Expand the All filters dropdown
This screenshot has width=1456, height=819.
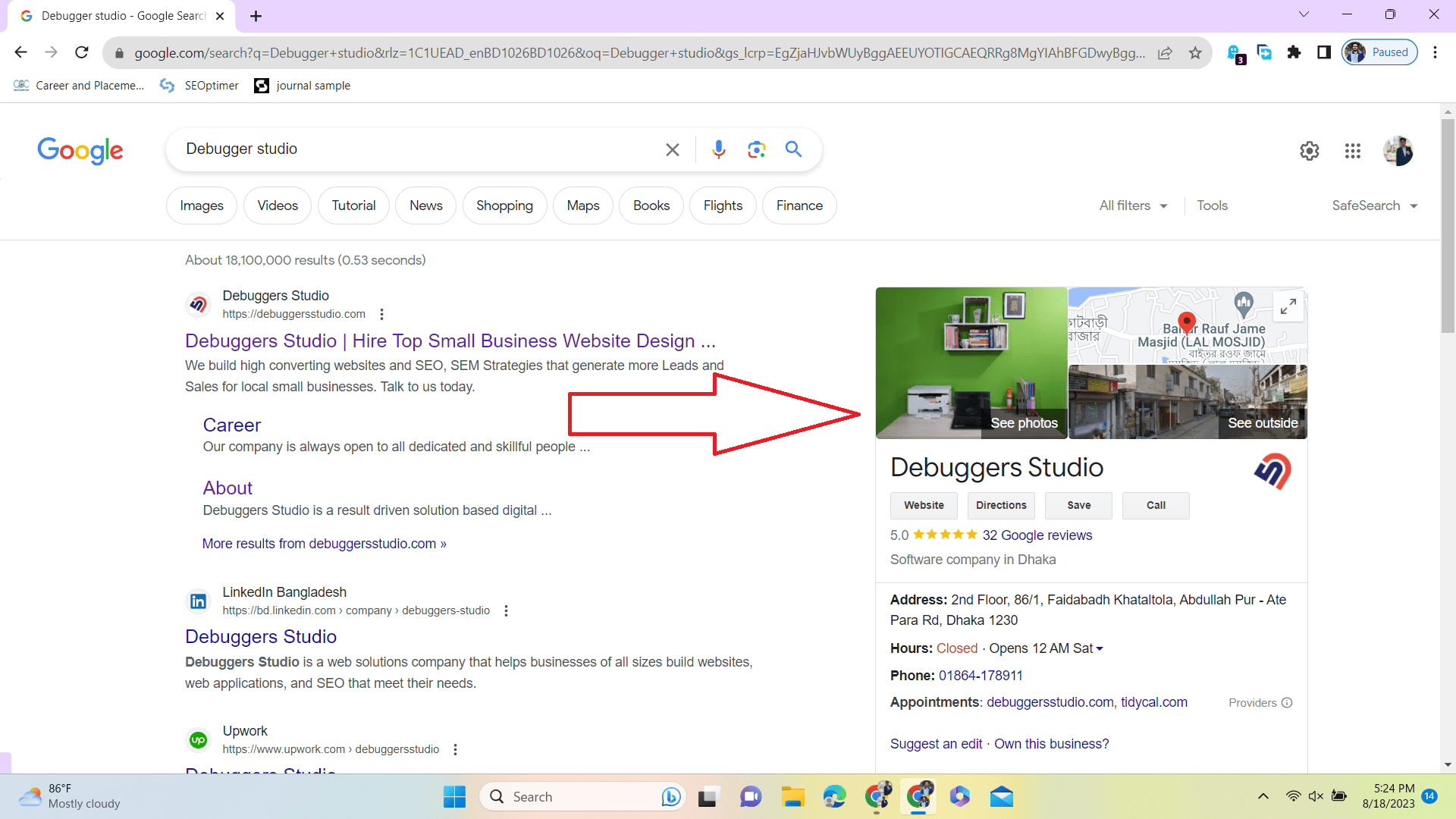pyautogui.click(x=1132, y=205)
